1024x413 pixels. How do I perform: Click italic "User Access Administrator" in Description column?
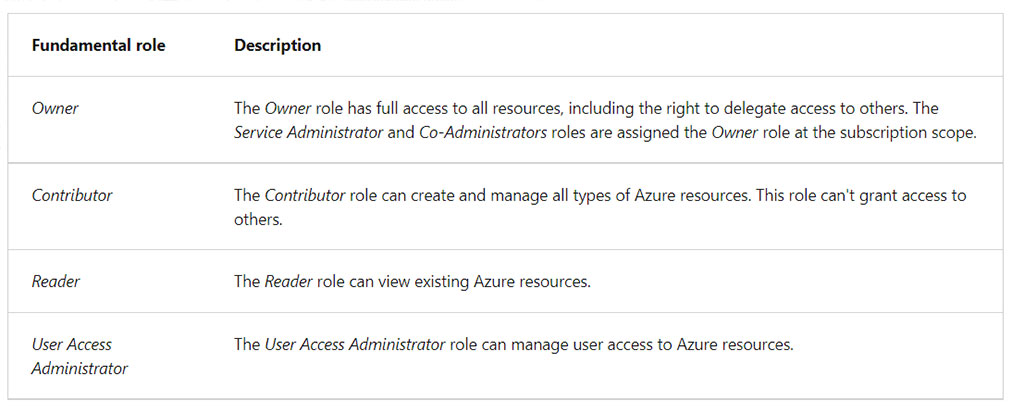click(x=355, y=345)
